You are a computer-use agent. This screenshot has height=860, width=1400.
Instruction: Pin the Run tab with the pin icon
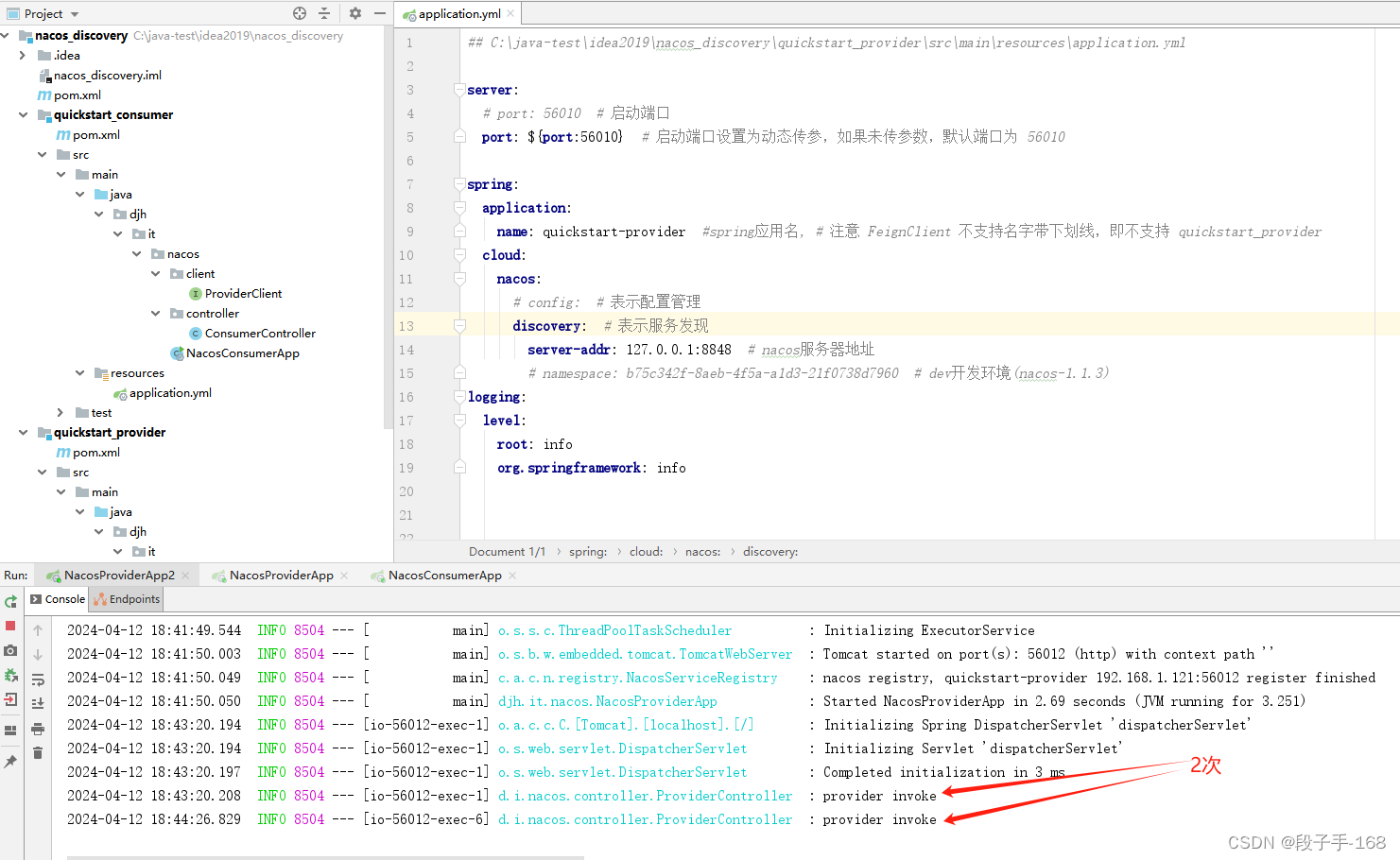pos(10,761)
